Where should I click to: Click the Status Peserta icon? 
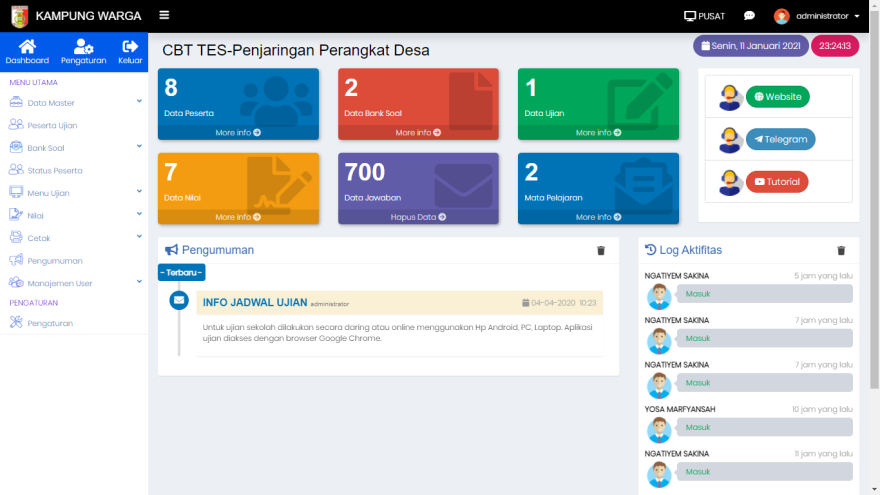pyautogui.click(x=16, y=169)
